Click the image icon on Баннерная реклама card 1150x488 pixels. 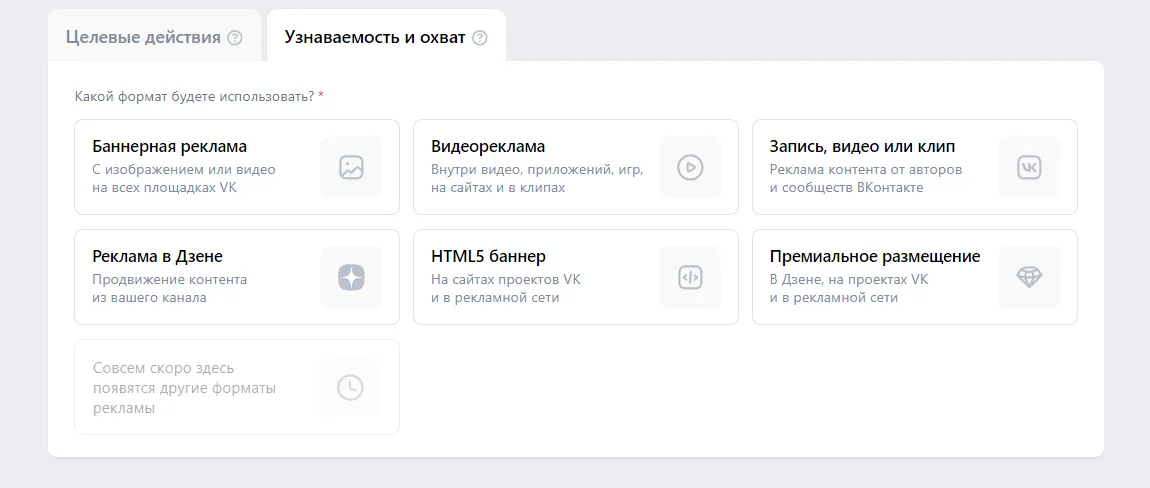tap(351, 167)
